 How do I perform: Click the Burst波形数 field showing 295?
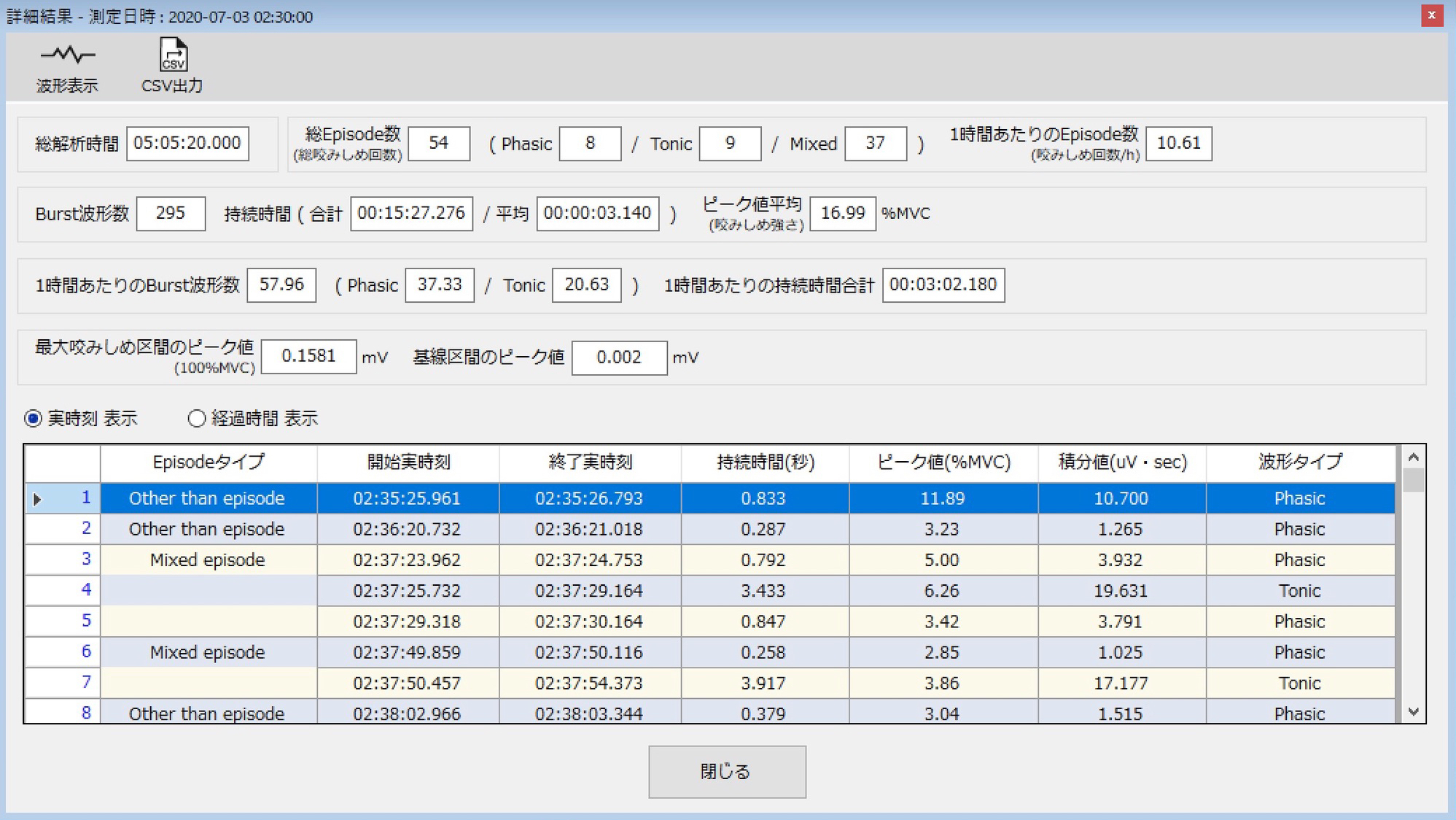(171, 213)
